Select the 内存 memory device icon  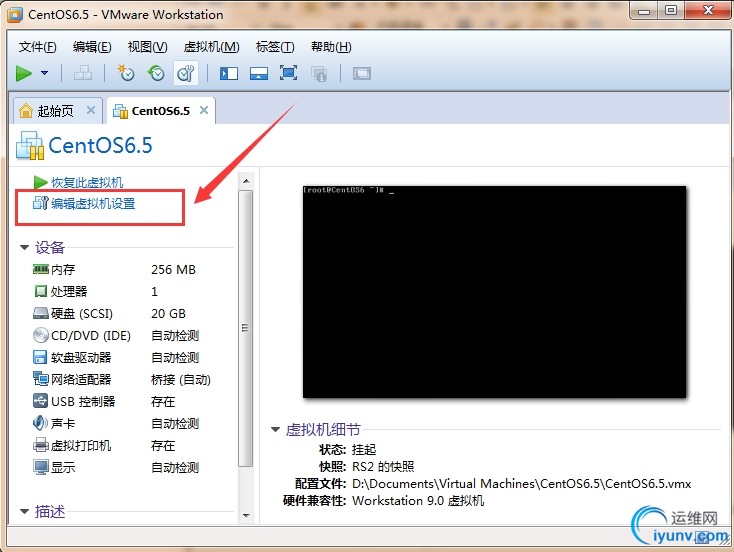(41, 269)
